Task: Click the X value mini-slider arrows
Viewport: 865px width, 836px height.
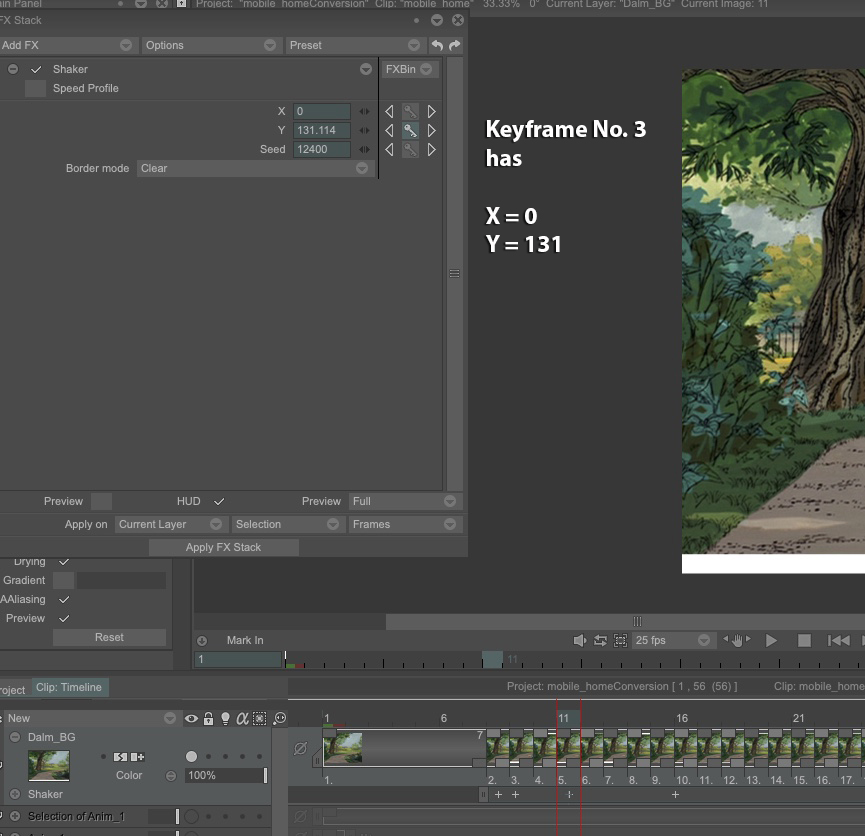Action: click(x=364, y=111)
